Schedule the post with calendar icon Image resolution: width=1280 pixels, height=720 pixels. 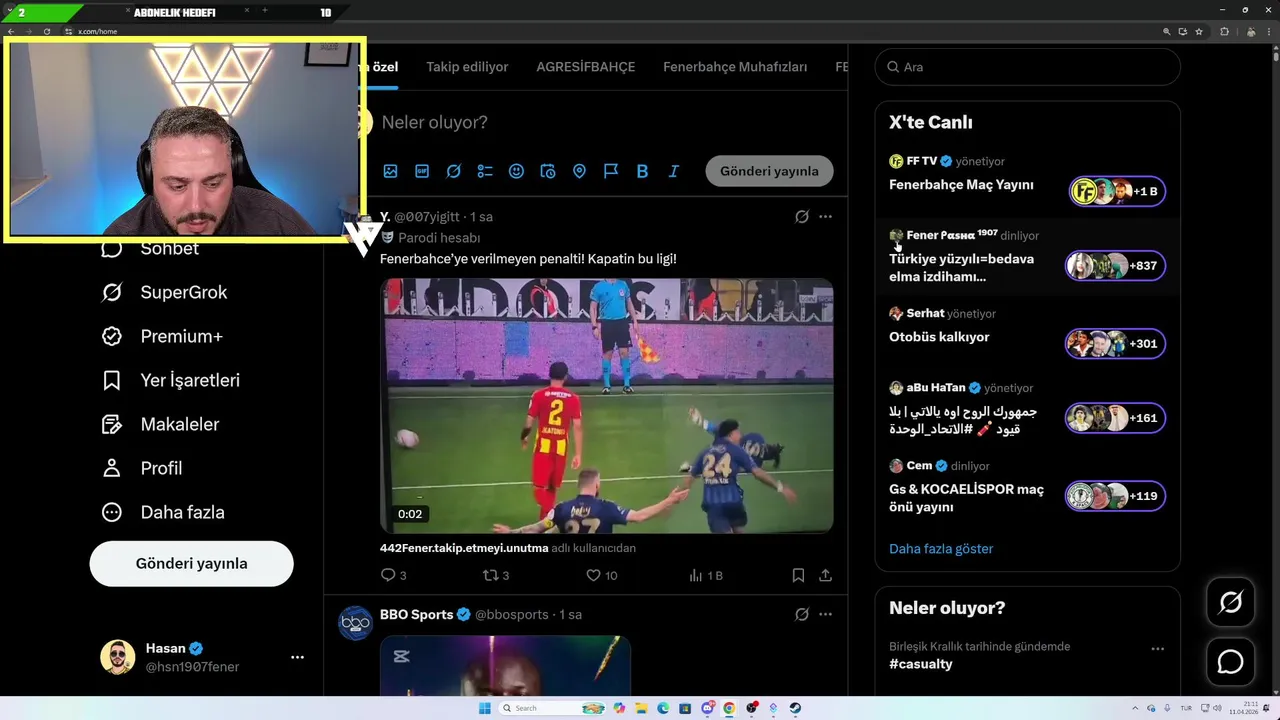pyautogui.click(x=548, y=171)
